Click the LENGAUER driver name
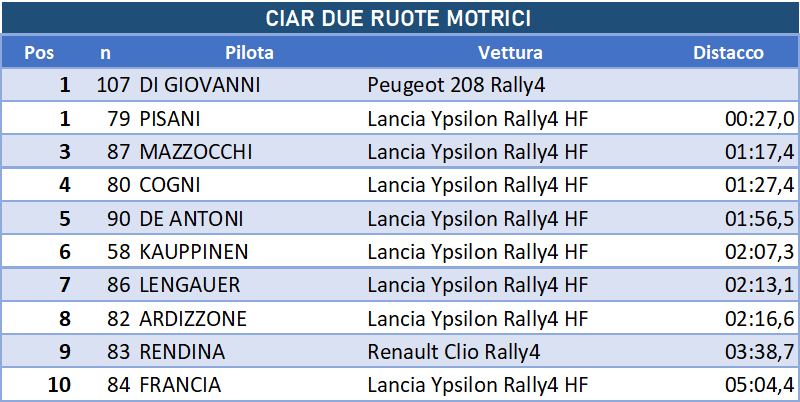Viewport: 800px width, 402px height. (190, 285)
